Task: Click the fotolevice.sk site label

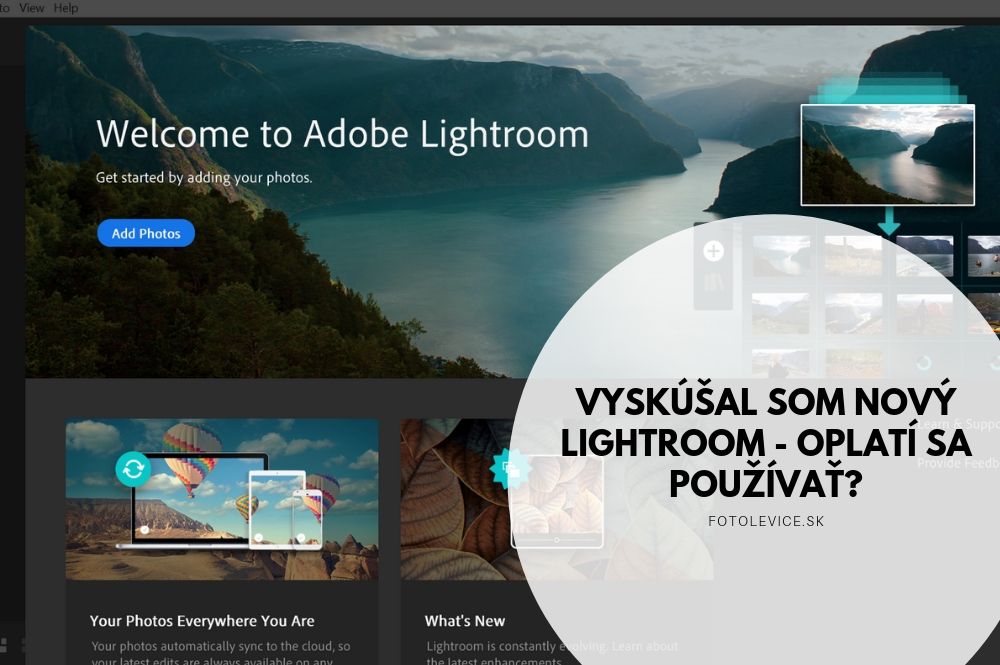Action: 766,521
